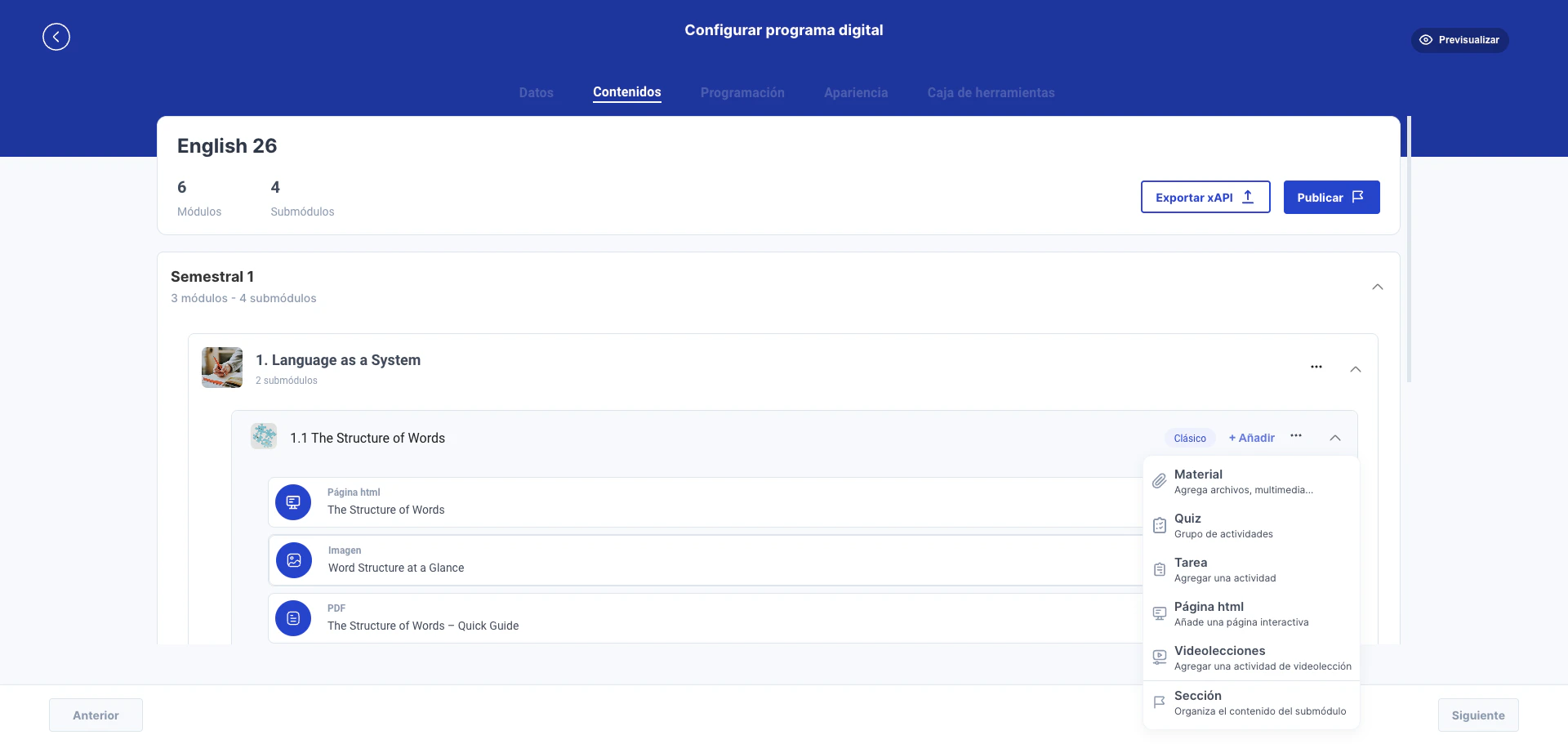Click Exportar xAPI

(x=1205, y=197)
